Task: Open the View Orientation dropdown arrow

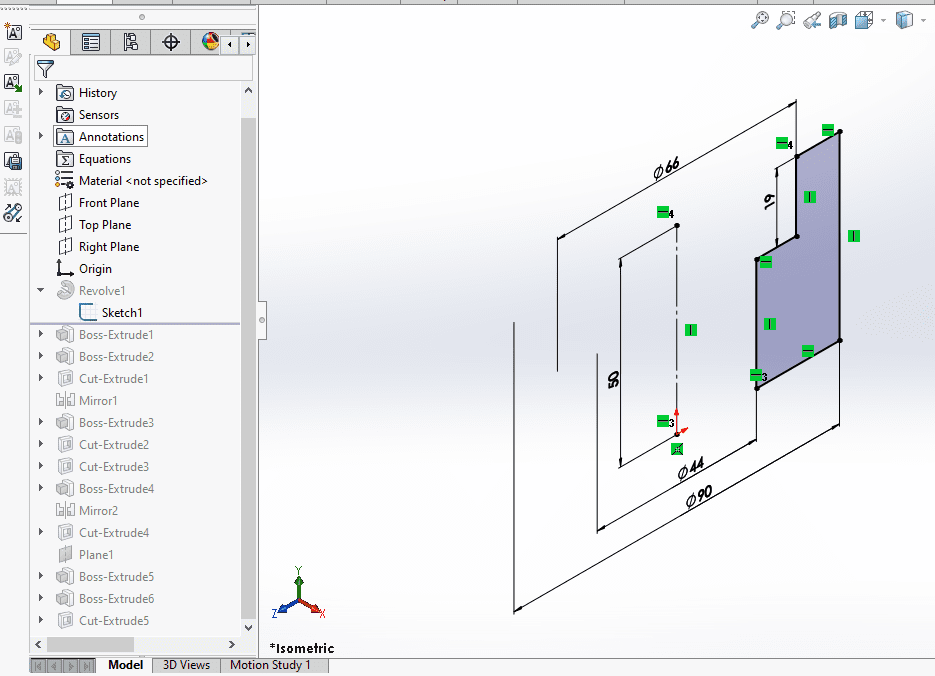Action: click(x=883, y=19)
